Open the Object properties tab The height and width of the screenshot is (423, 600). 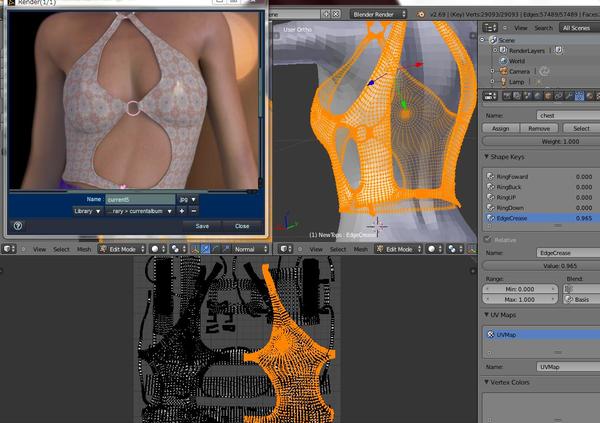548,96
